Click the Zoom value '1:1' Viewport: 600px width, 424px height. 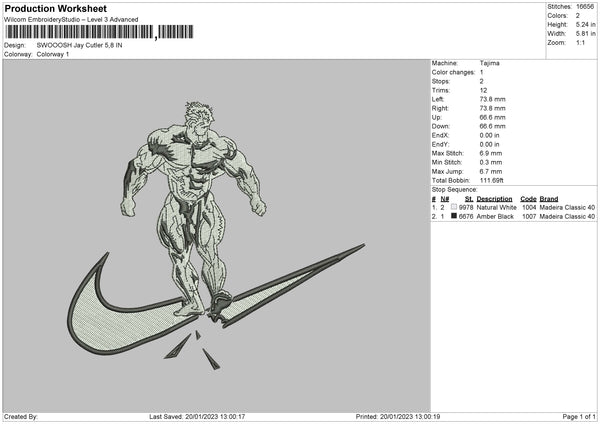tap(580, 42)
